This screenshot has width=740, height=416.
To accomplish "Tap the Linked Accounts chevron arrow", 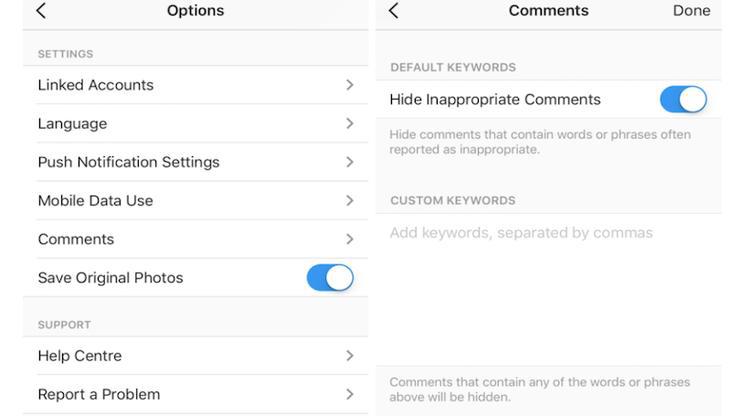I will (349, 85).
